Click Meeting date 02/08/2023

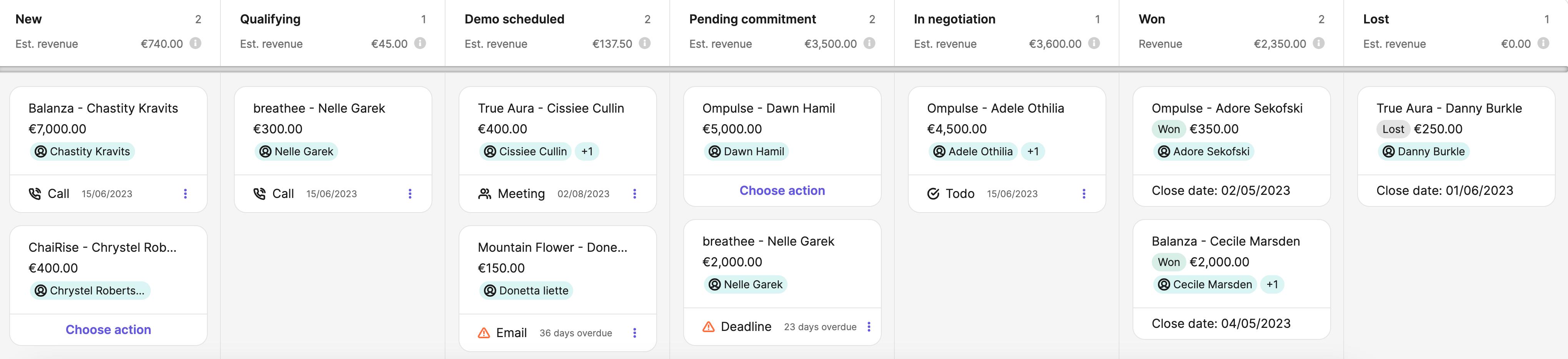click(x=583, y=194)
